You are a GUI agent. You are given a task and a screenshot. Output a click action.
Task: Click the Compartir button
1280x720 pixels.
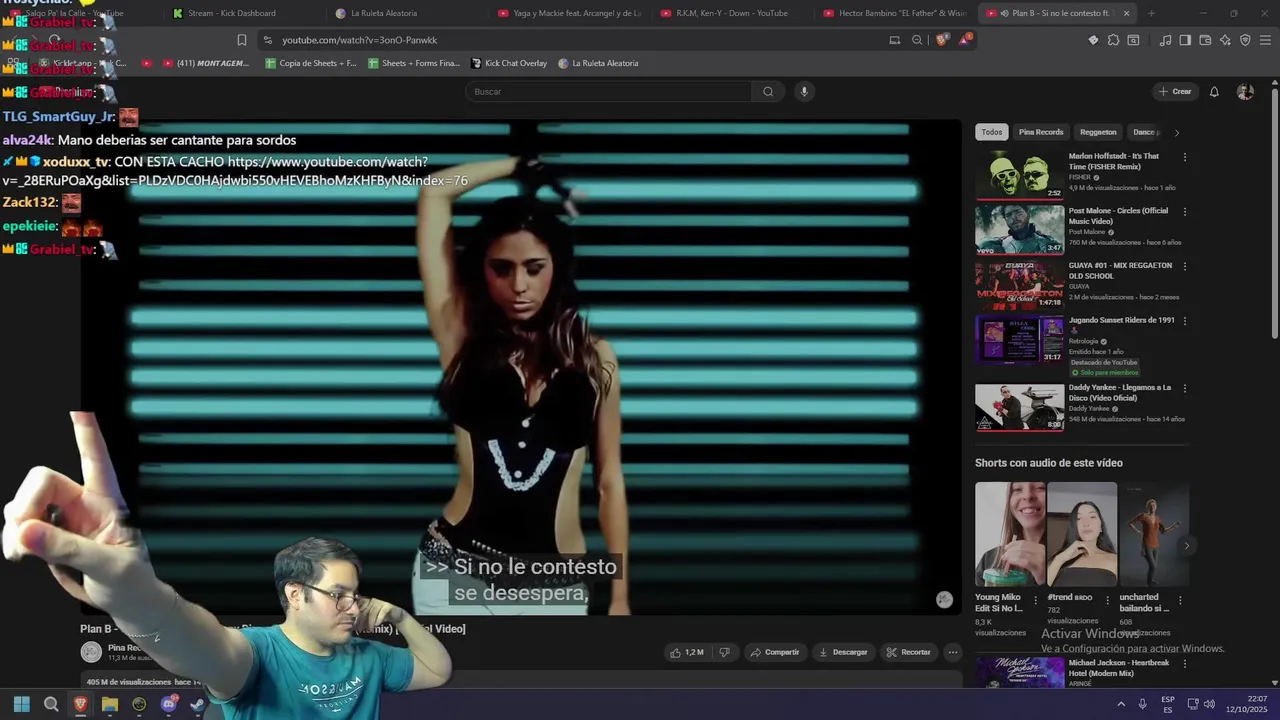click(775, 652)
